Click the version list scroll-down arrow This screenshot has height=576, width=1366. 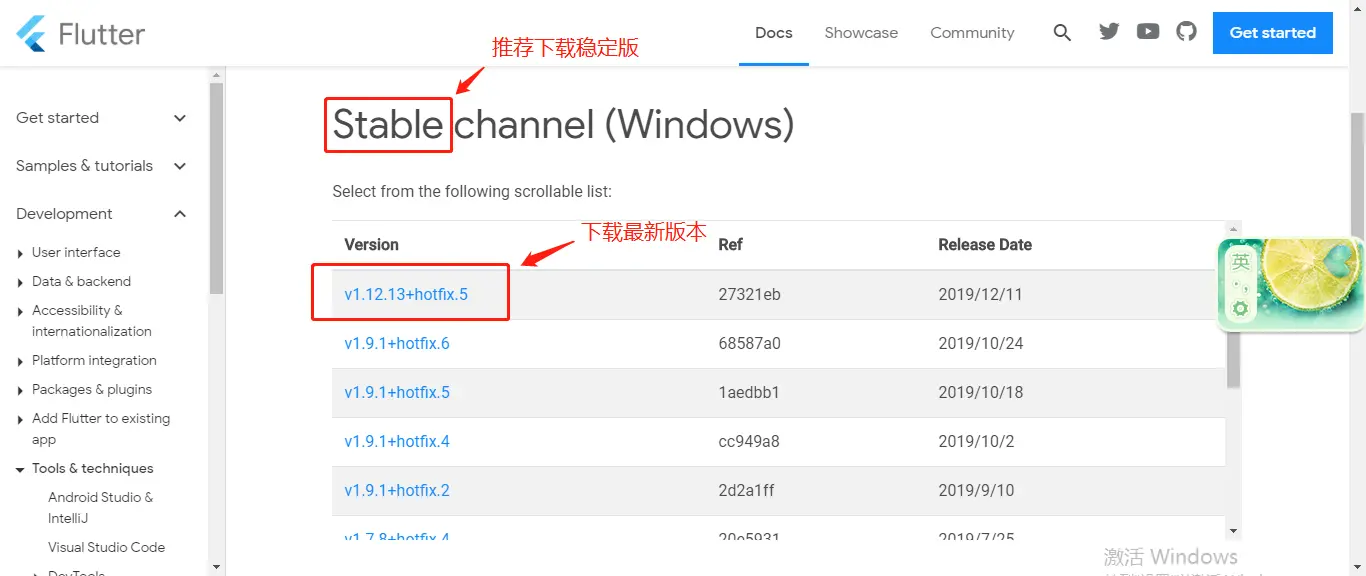[x=1233, y=531]
